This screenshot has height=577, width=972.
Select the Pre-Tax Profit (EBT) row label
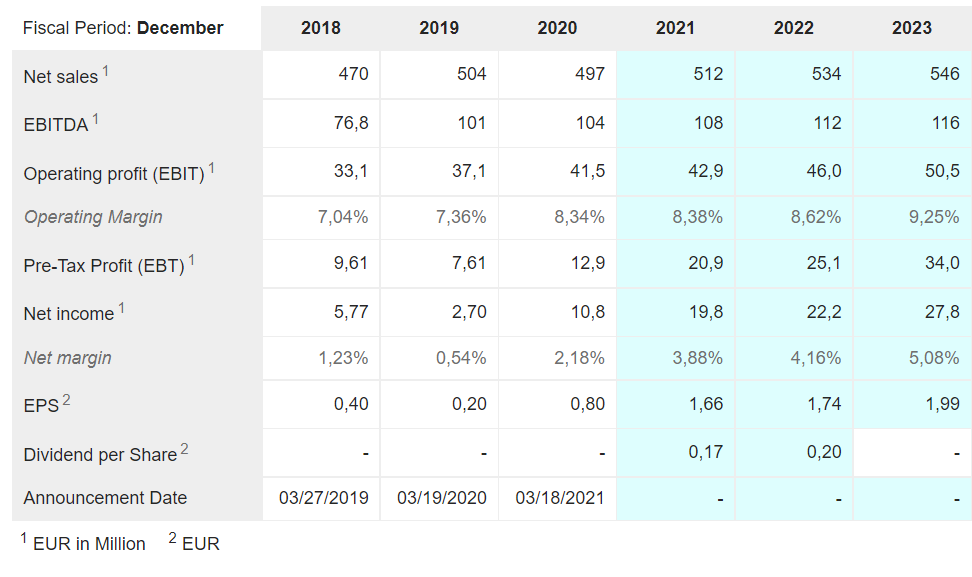point(104,266)
